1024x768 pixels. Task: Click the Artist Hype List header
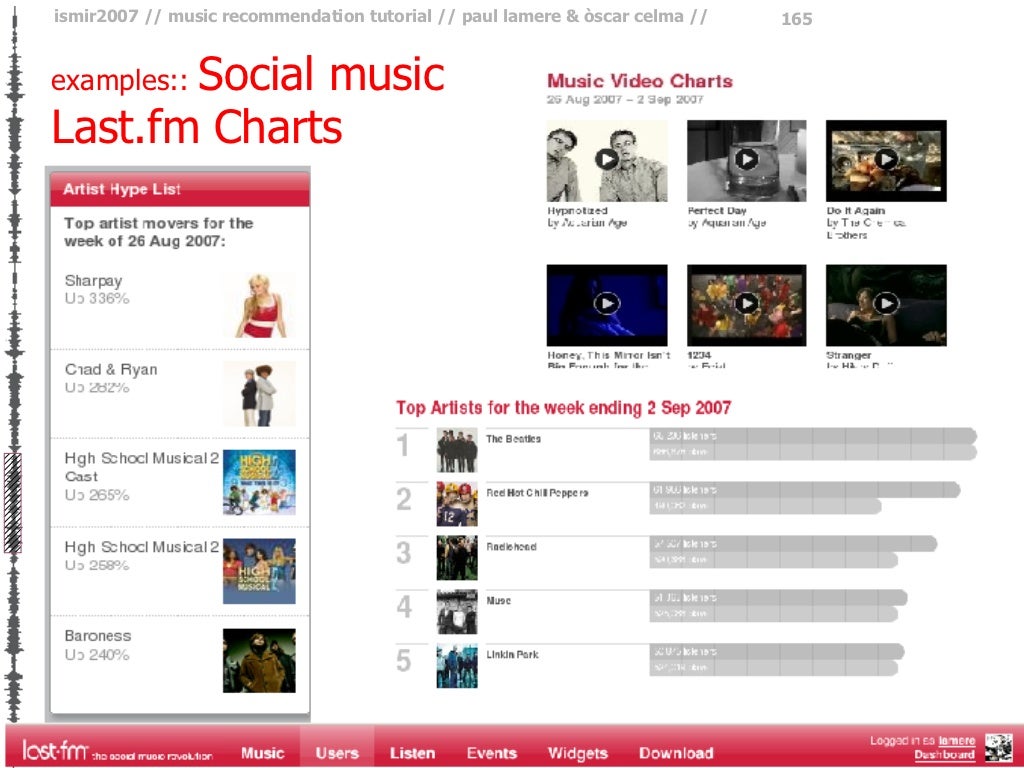[180, 189]
